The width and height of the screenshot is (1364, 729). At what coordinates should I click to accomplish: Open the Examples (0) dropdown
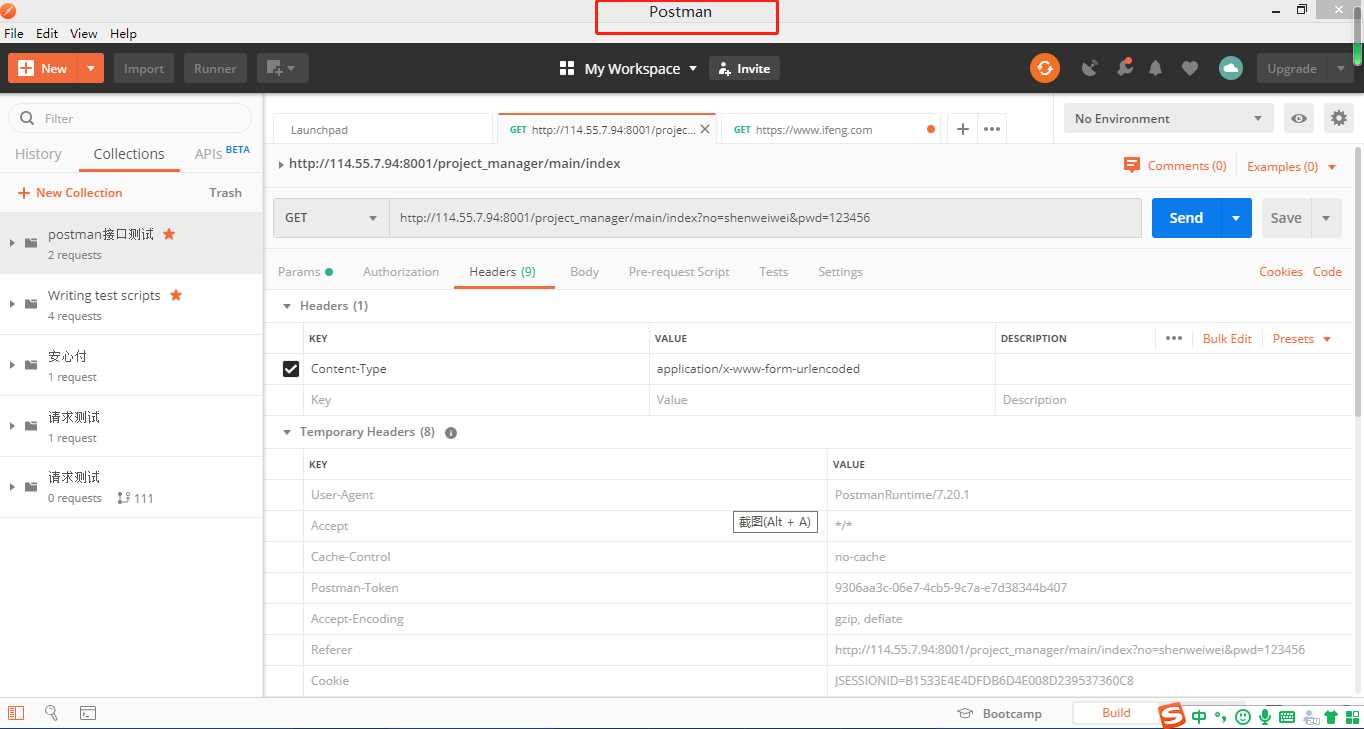click(x=1292, y=166)
